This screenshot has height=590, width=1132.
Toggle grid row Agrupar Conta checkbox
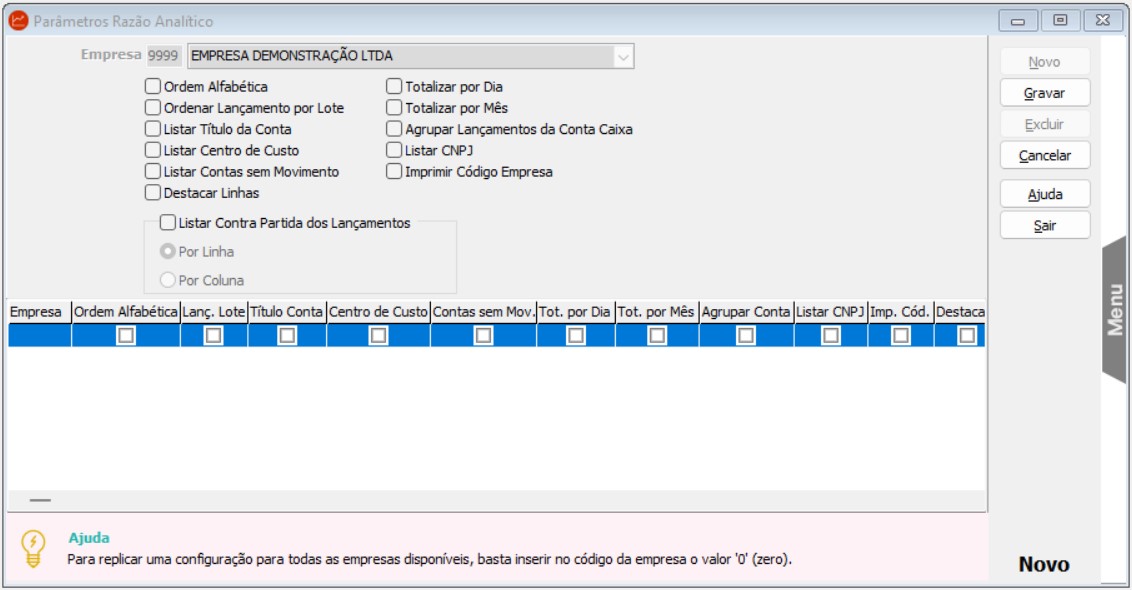click(746, 336)
